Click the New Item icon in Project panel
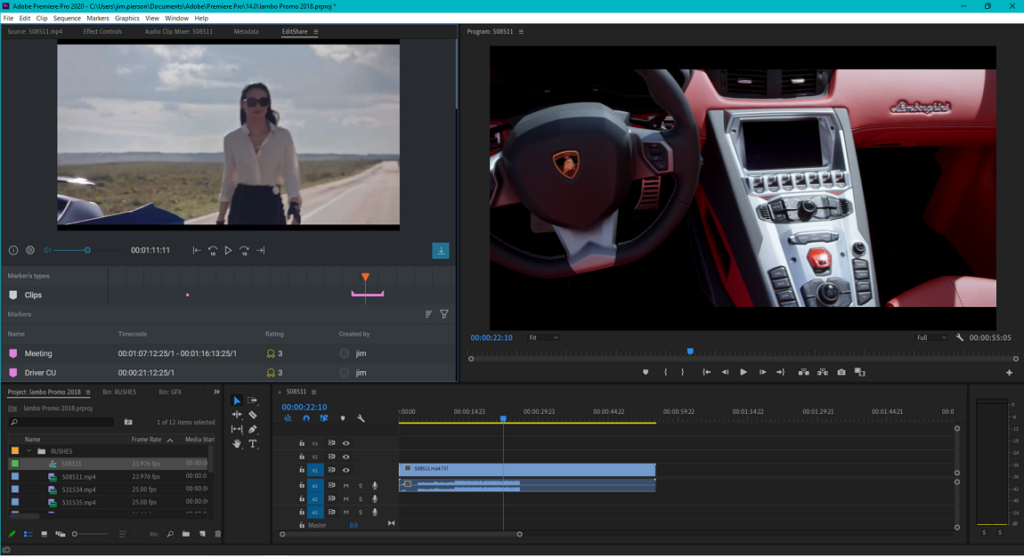1024x558 pixels. point(202,534)
